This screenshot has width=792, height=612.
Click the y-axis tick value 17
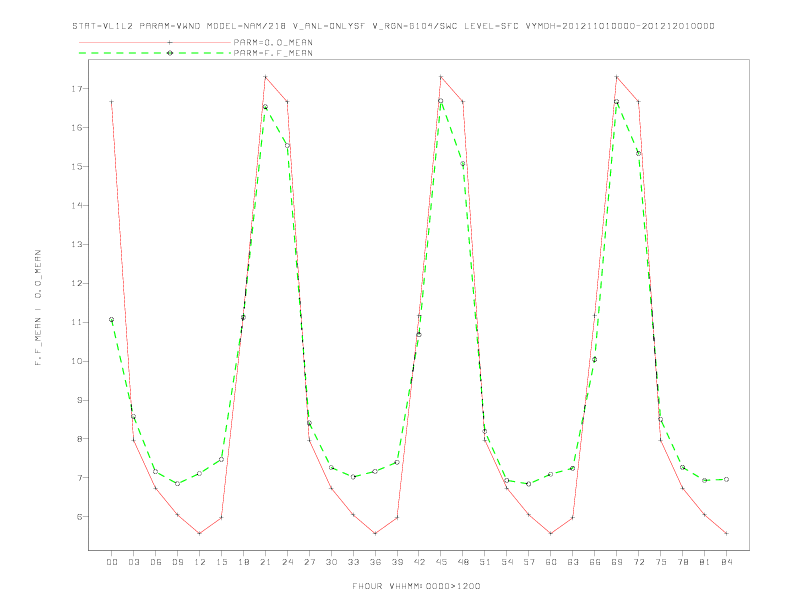[x=77, y=89]
